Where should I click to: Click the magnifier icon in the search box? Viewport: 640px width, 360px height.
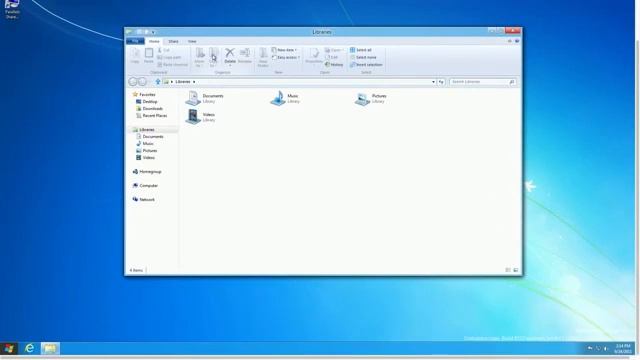tap(512, 82)
